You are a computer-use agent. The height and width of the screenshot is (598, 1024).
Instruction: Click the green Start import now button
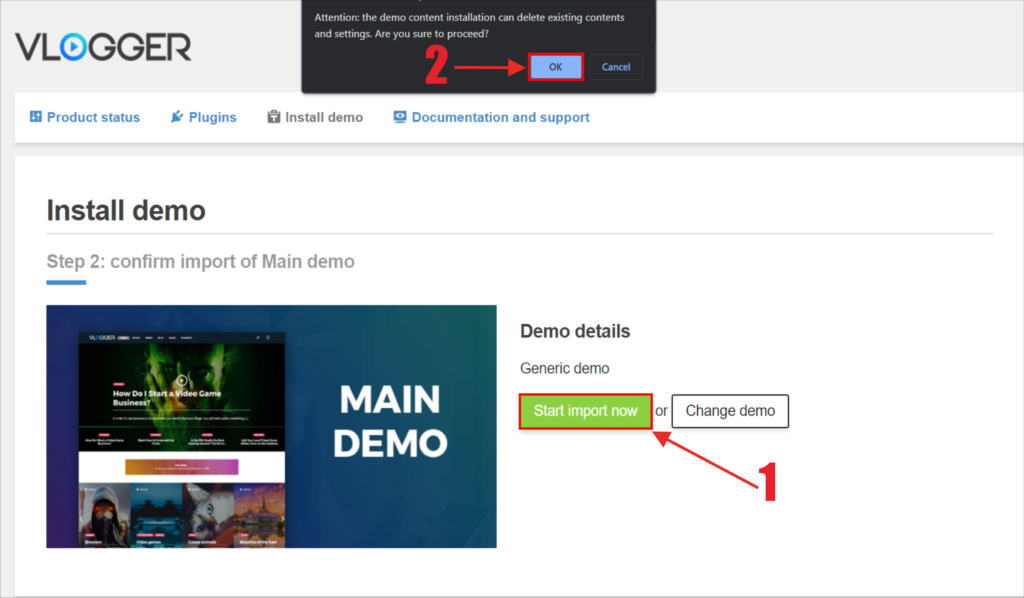(x=585, y=411)
